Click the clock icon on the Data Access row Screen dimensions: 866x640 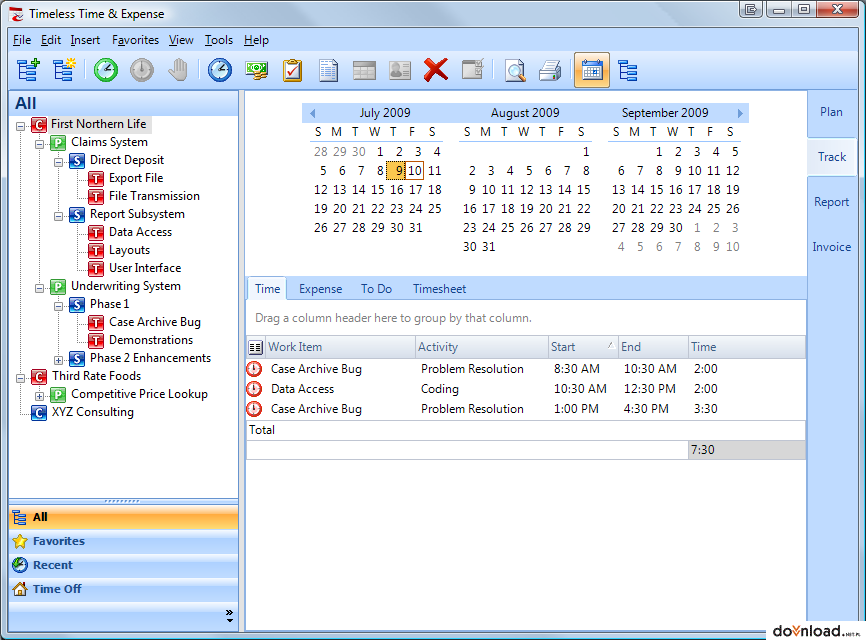tap(254, 389)
